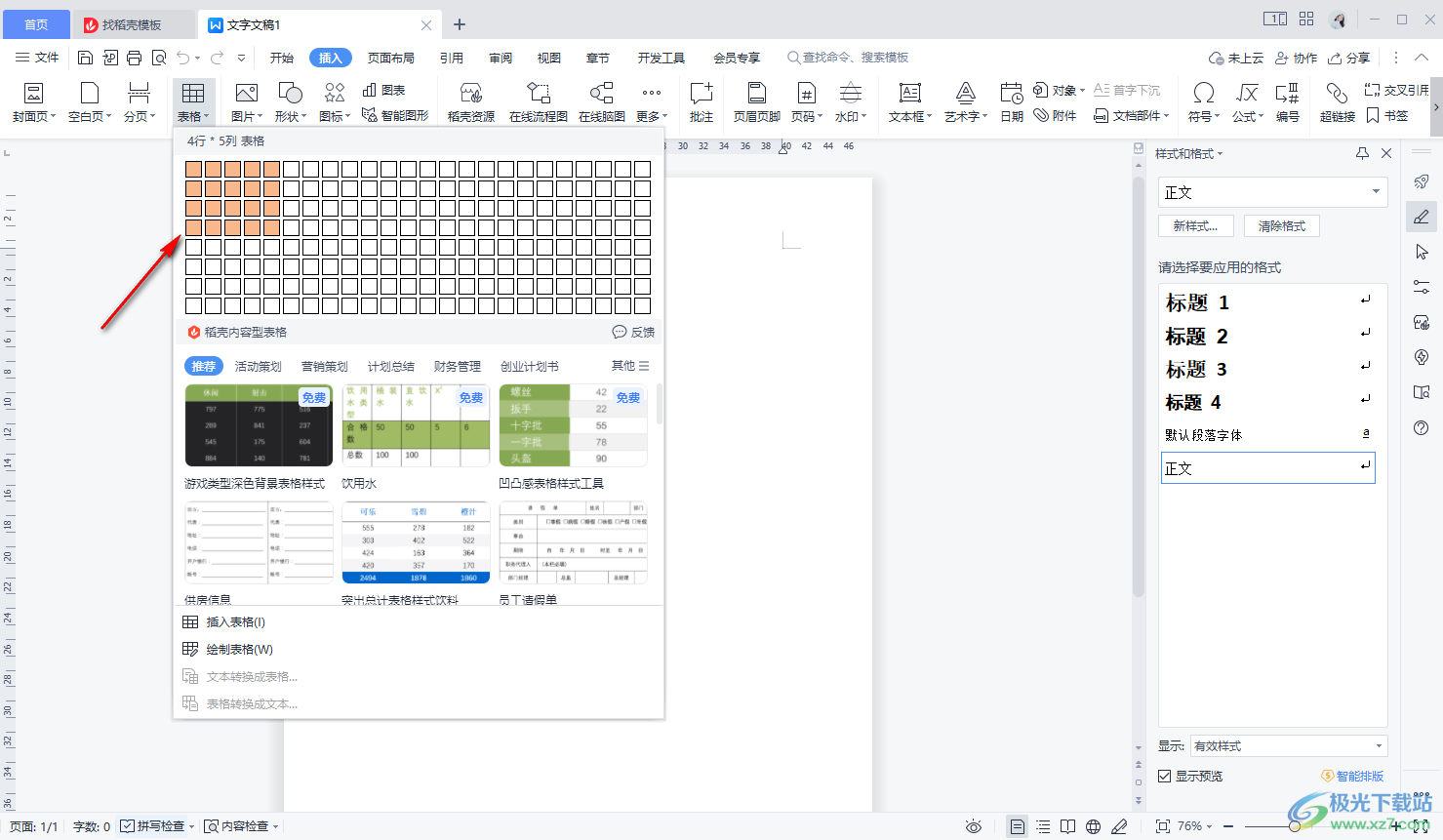Insert a 文本框 text box

910,102
